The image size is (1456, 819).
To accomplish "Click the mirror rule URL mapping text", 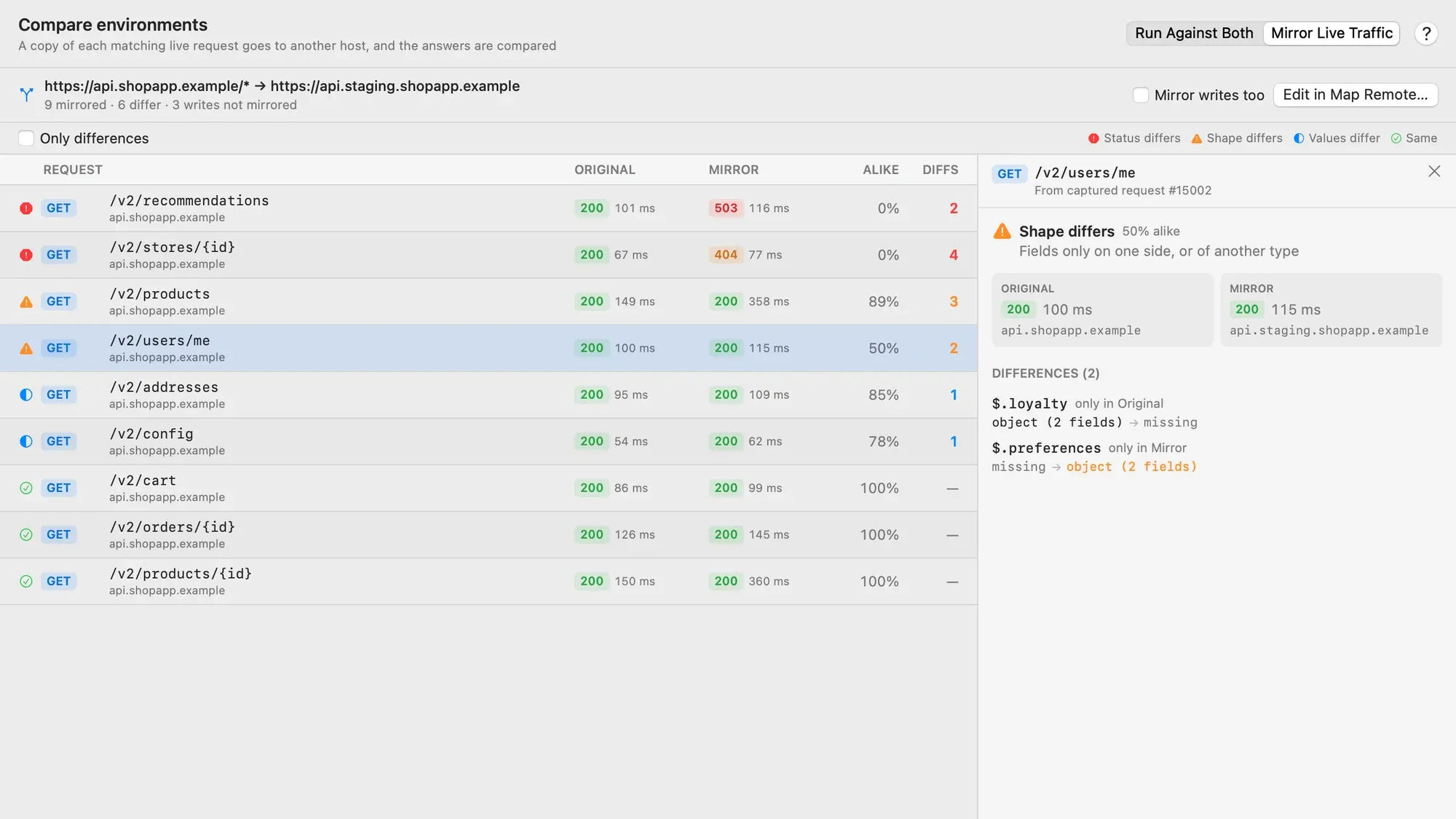I will point(282,86).
